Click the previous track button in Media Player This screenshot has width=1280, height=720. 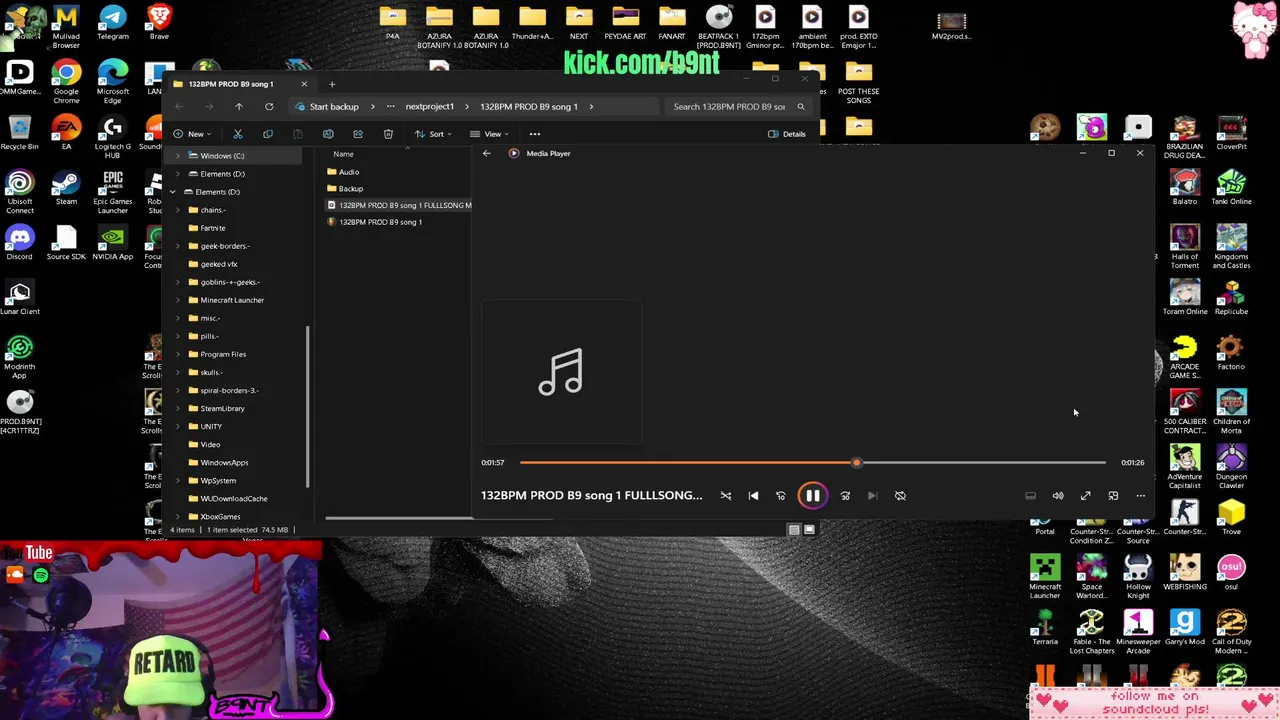click(x=753, y=496)
